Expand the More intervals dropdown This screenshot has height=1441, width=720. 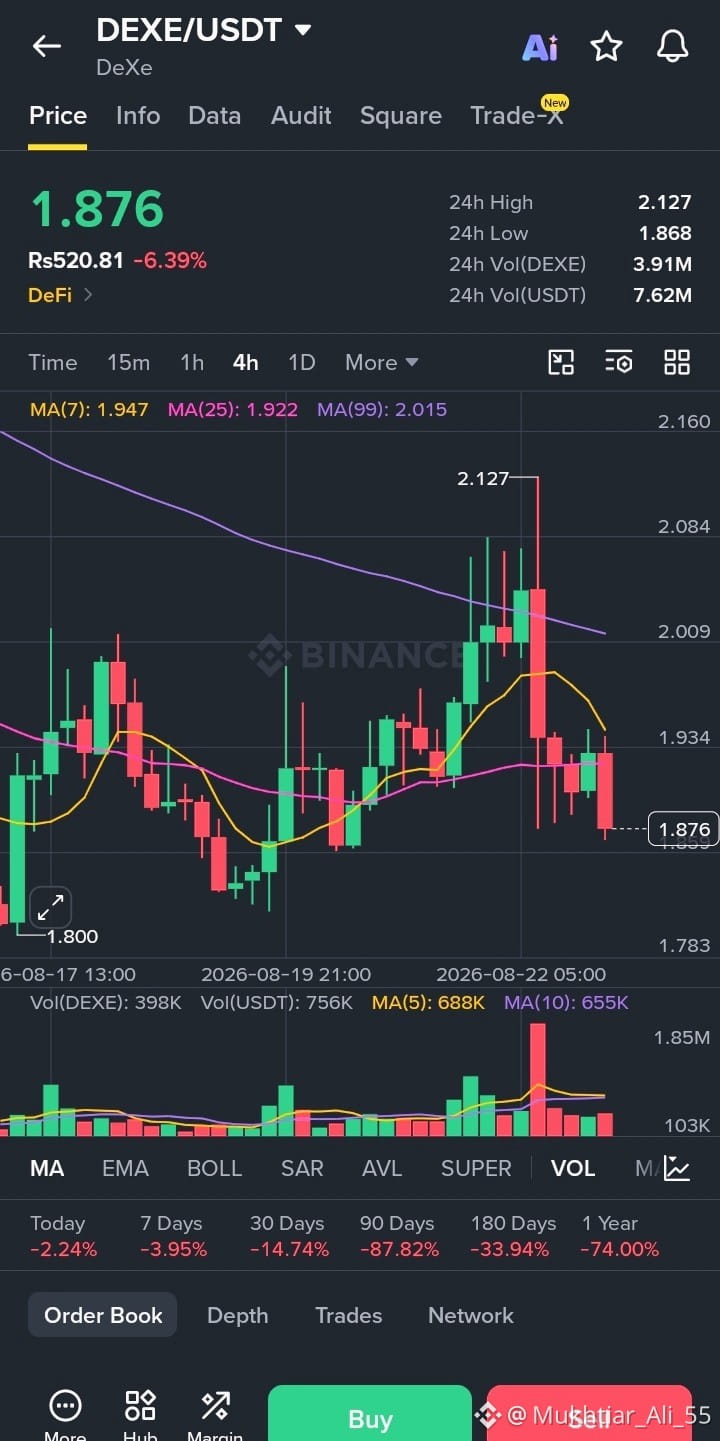tap(381, 362)
